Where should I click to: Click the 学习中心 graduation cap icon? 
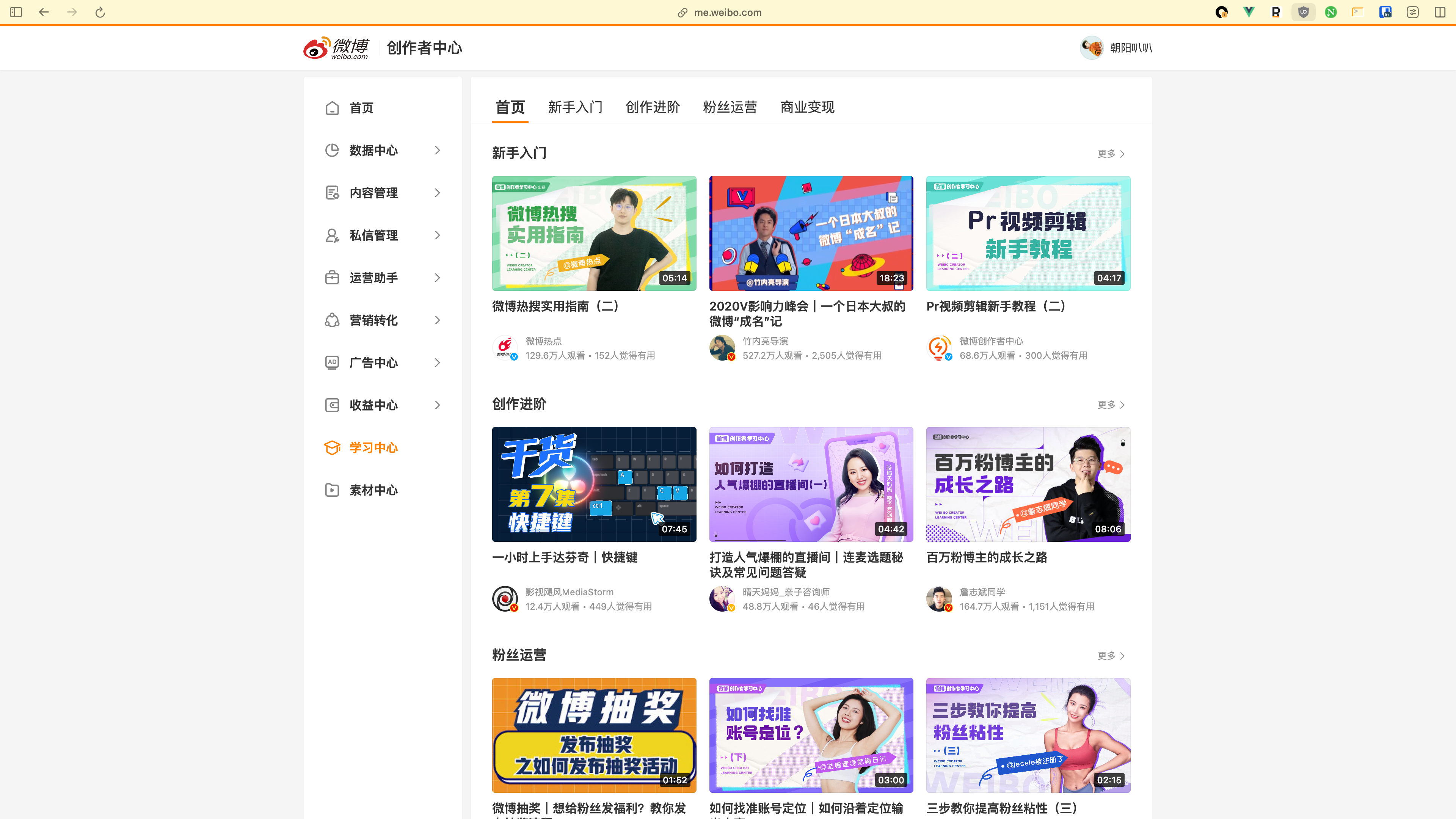[x=333, y=447]
